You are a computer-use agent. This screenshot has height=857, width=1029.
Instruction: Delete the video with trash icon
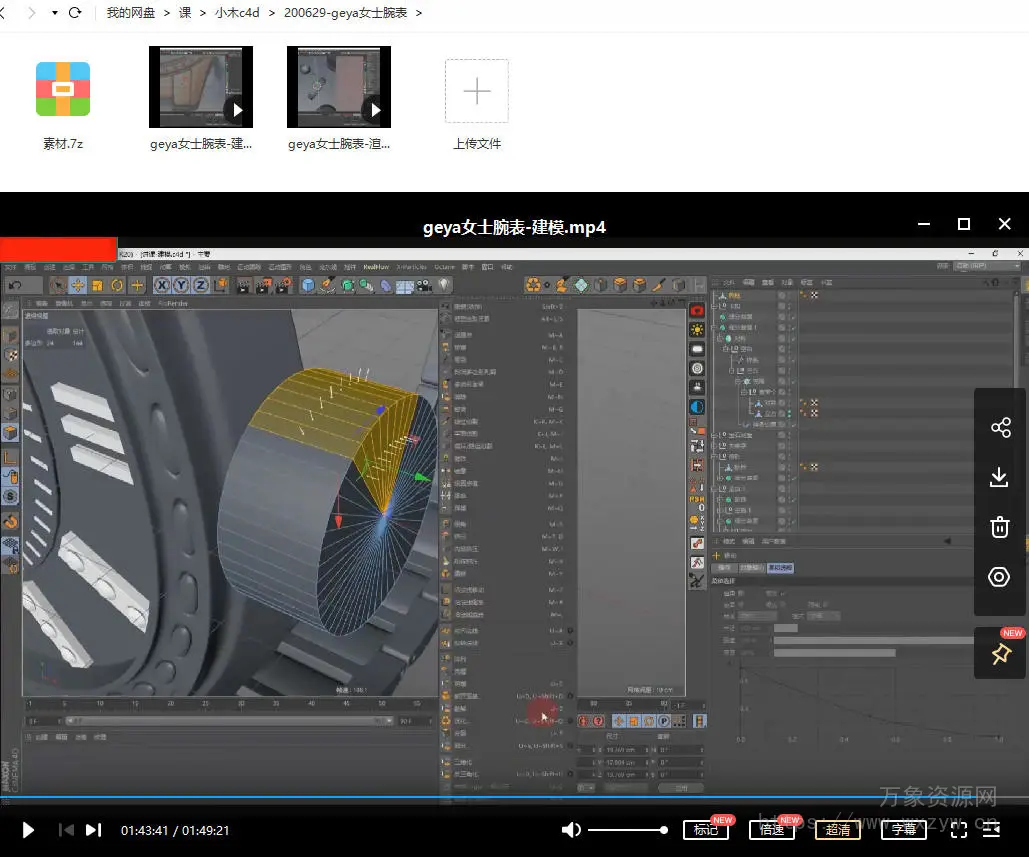coord(999,527)
